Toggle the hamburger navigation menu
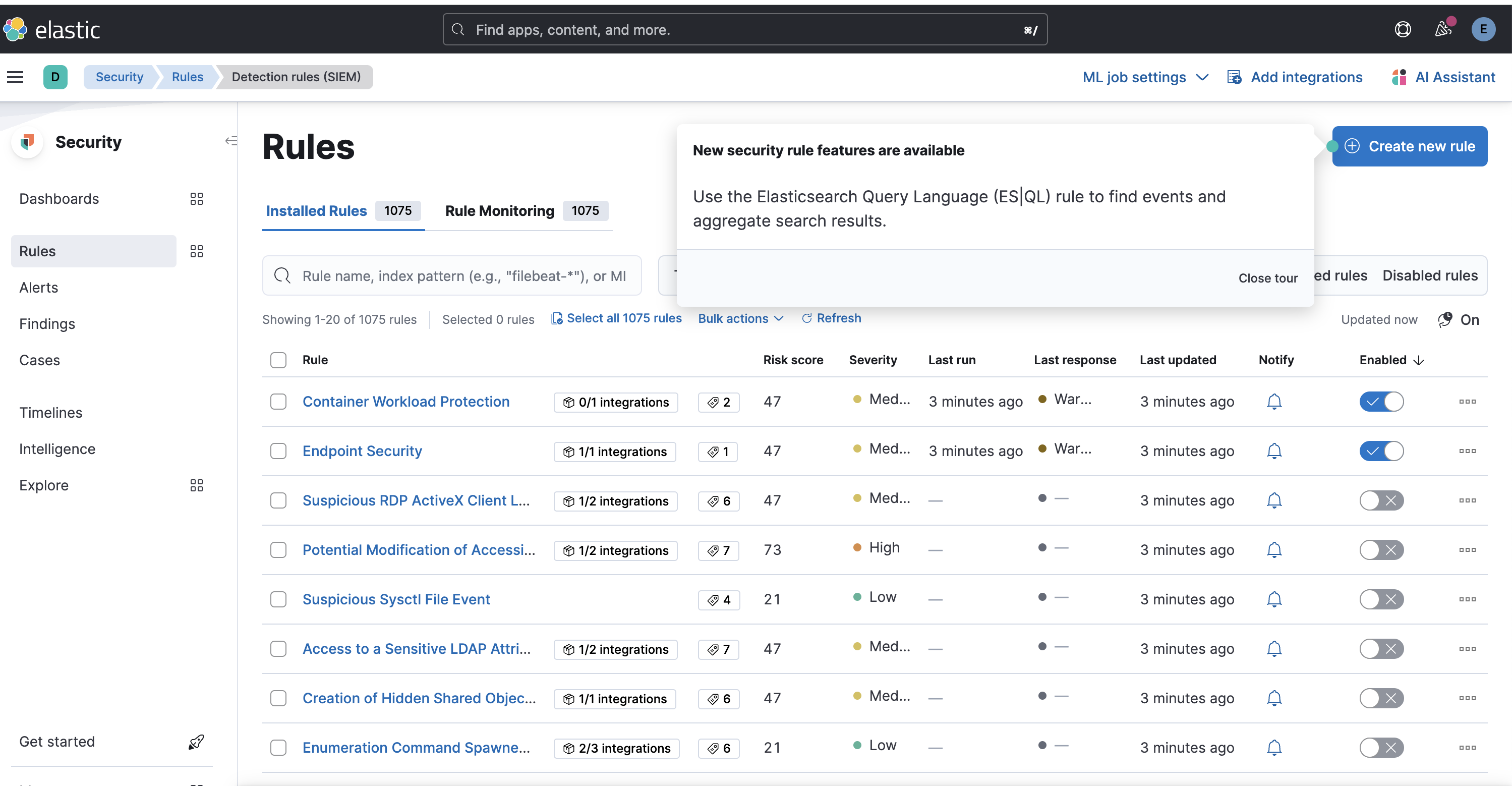Screen dimensions: 1512x786 pyautogui.click(x=15, y=77)
